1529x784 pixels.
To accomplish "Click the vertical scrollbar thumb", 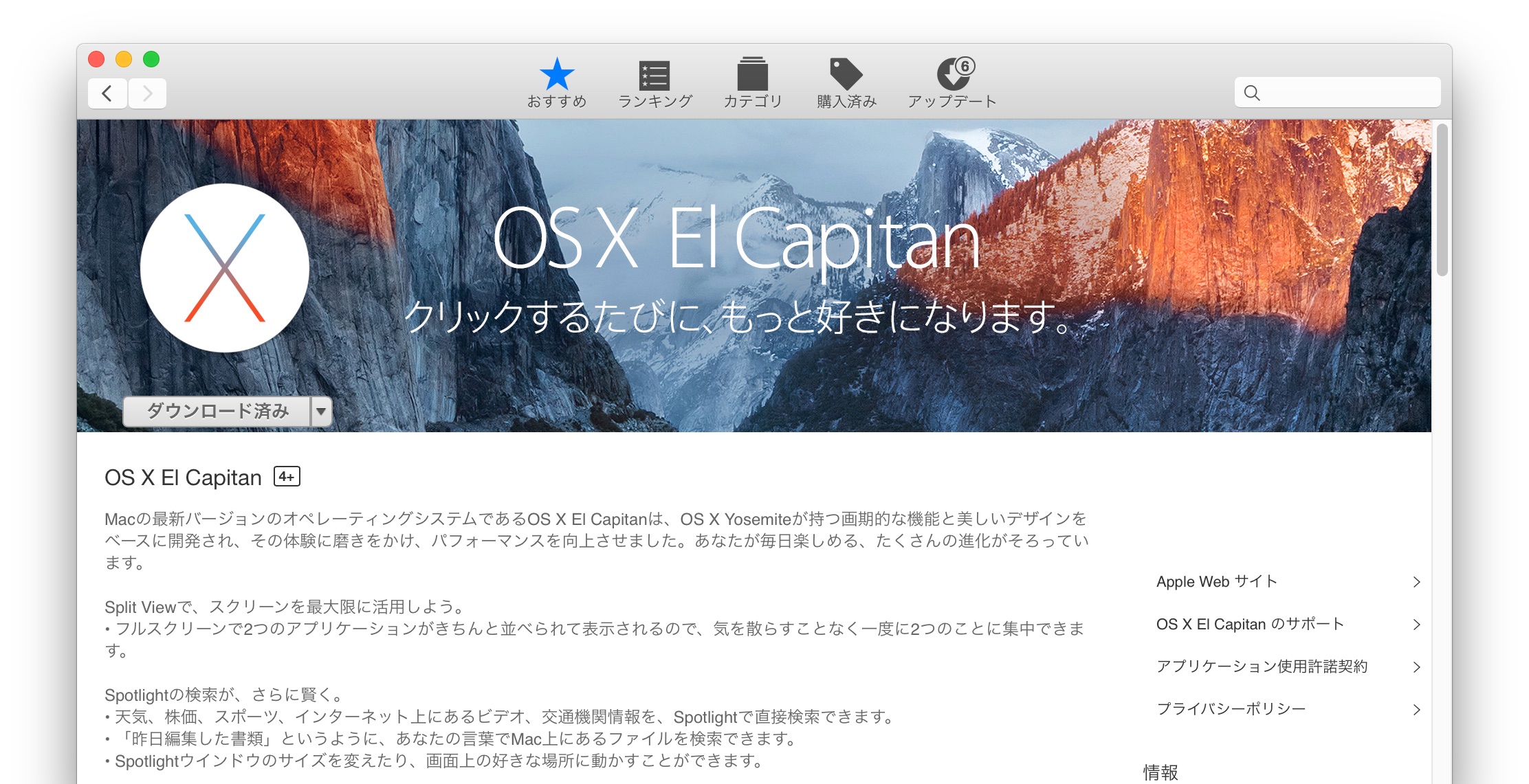I will (1442, 199).
